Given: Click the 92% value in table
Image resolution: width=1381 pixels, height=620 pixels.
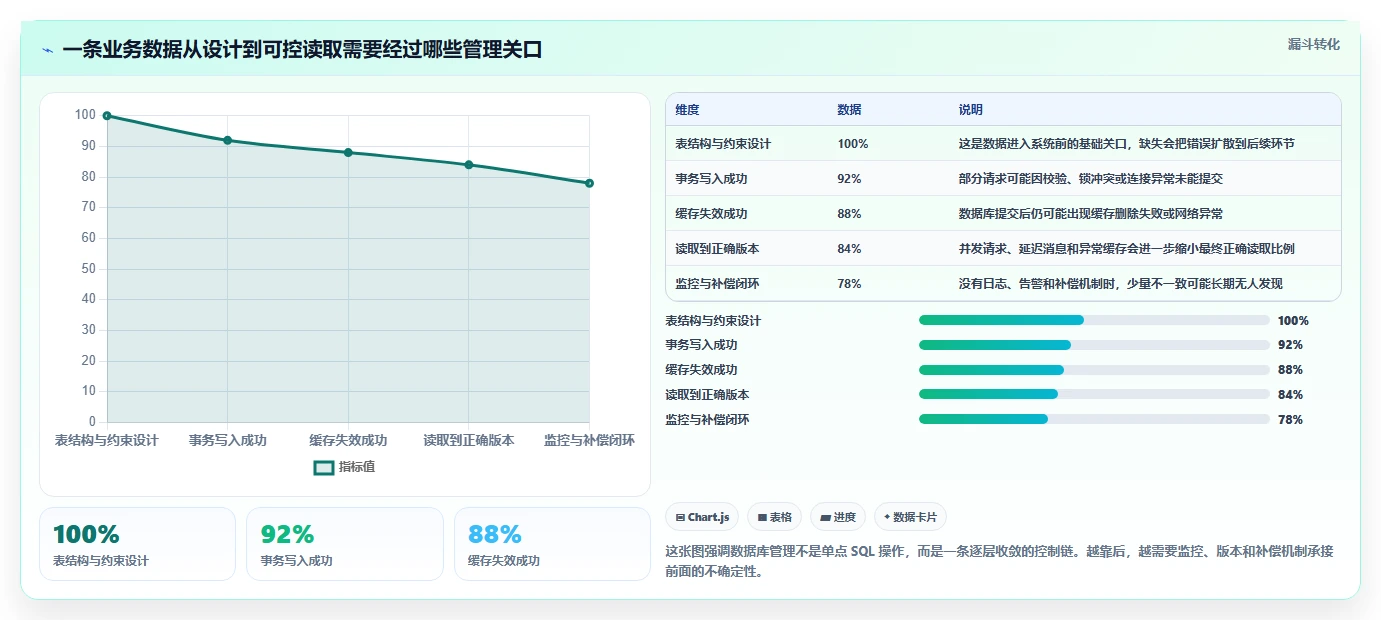Looking at the screenshot, I should click(x=849, y=179).
